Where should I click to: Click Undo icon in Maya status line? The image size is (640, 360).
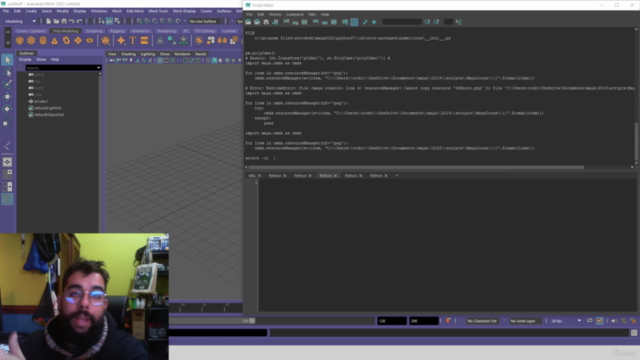point(72,21)
